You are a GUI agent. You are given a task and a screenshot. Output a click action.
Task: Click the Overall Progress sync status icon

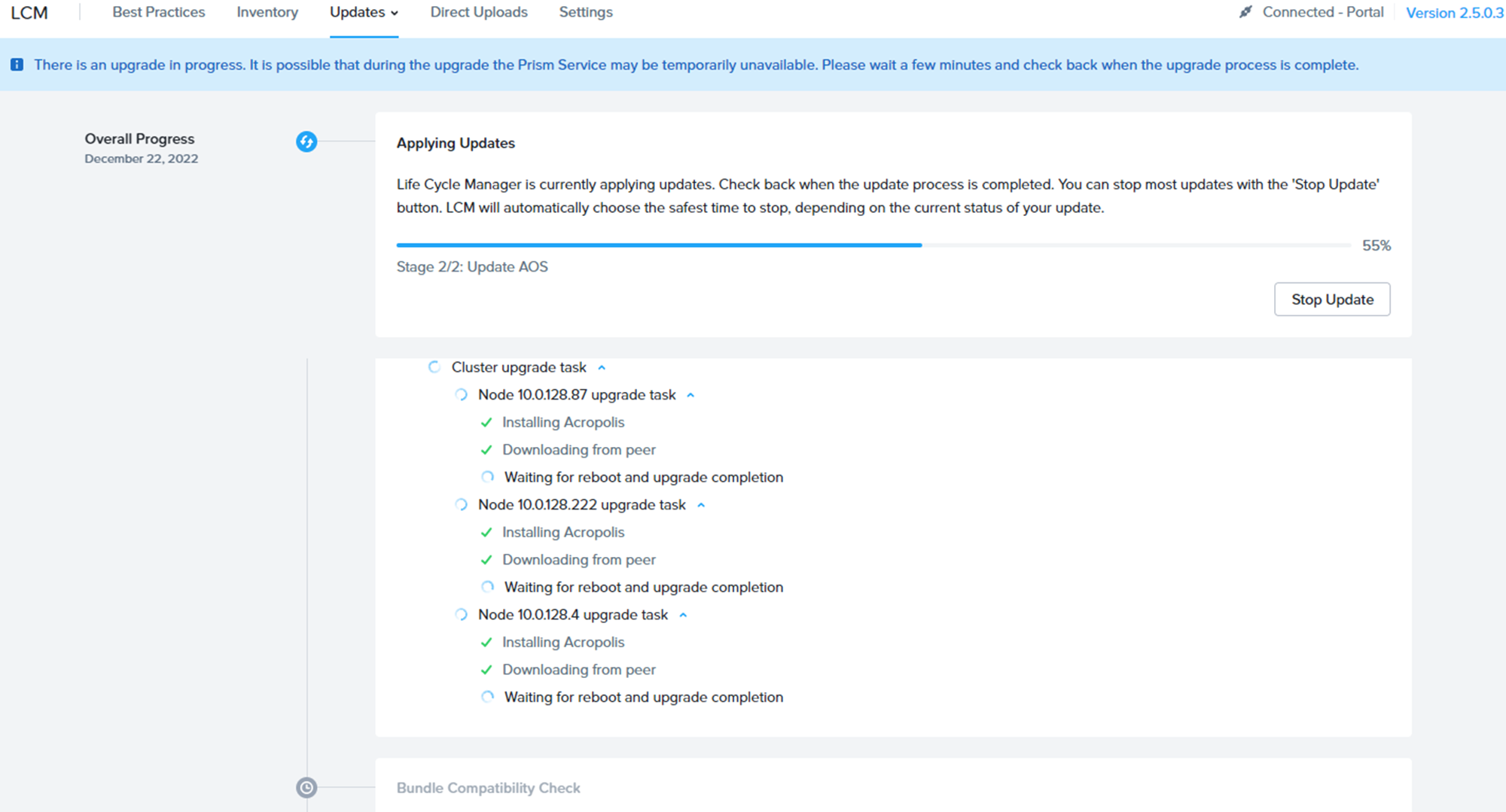coord(306,141)
